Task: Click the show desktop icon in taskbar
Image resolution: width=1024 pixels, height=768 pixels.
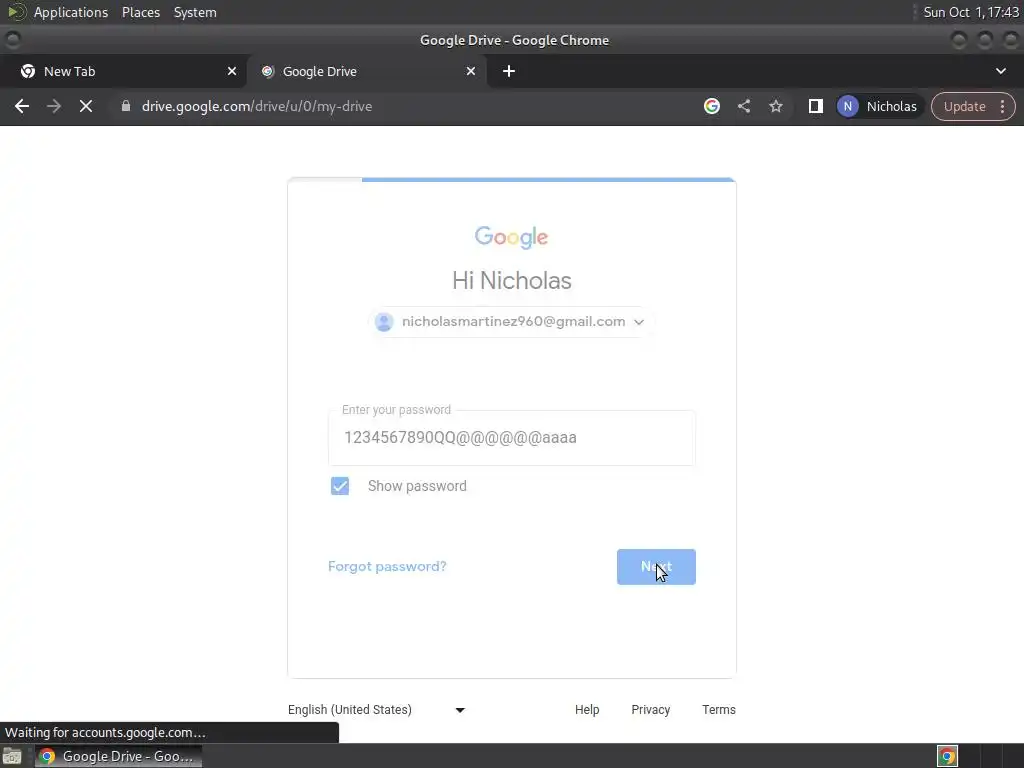Action: click(12, 756)
